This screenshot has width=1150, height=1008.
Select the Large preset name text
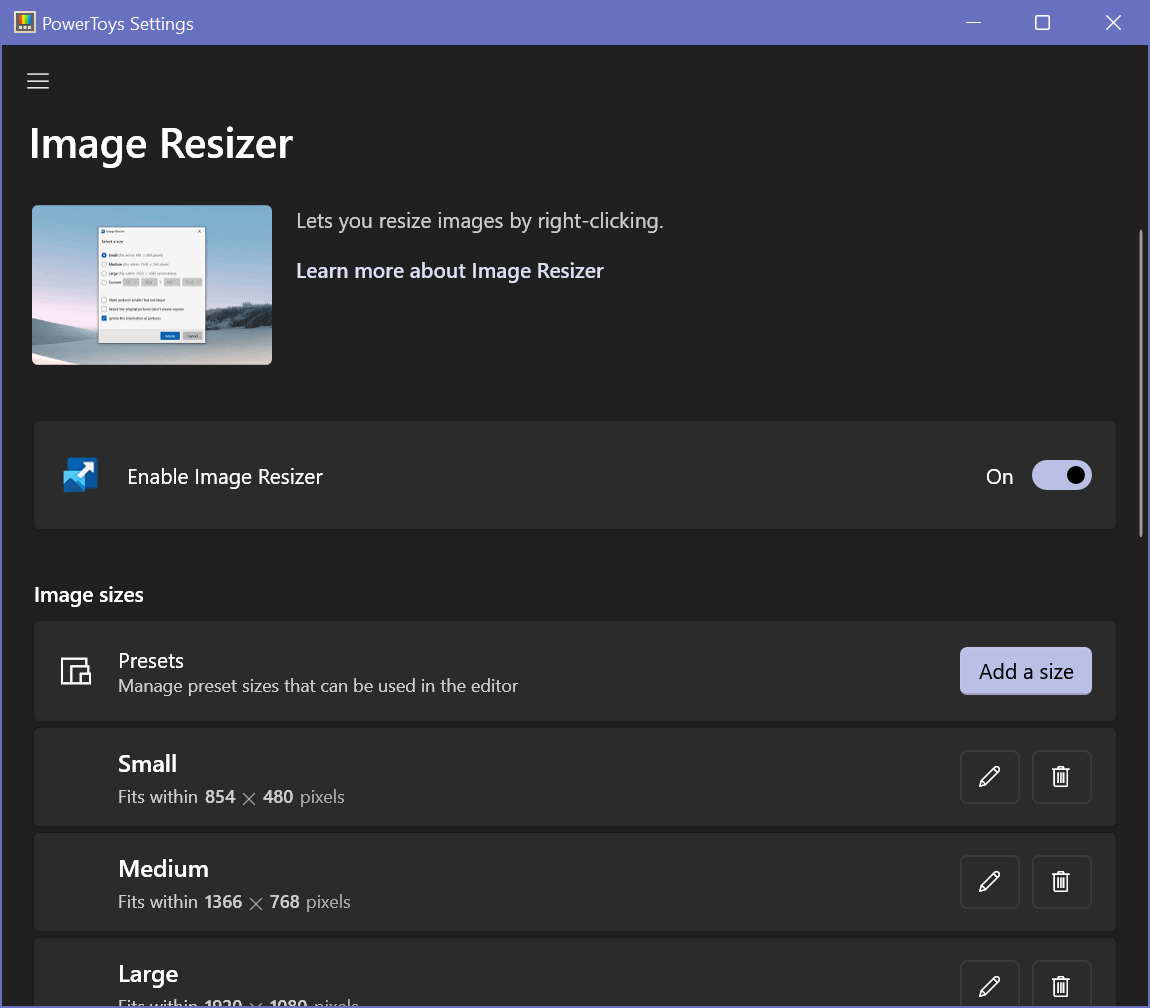pos(148,974)
